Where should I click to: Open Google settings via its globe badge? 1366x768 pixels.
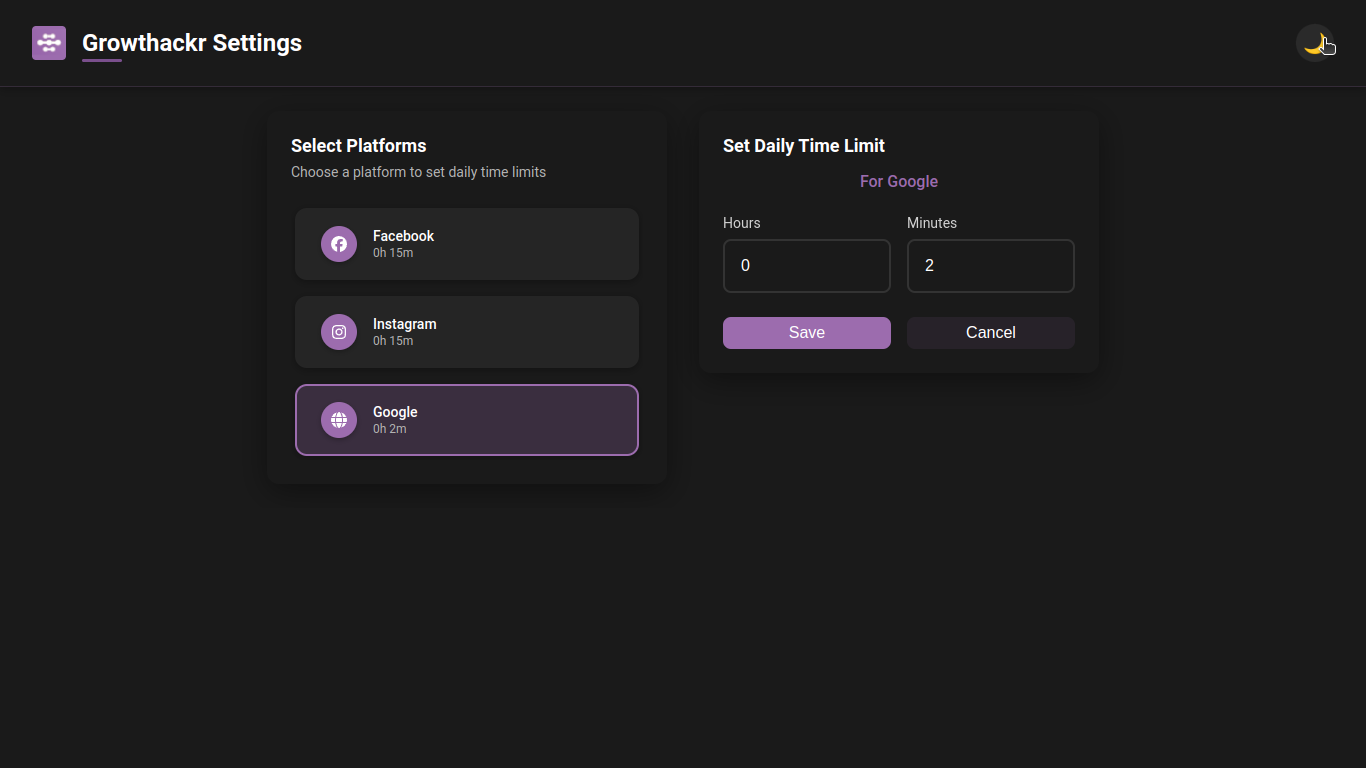(339, 420)
